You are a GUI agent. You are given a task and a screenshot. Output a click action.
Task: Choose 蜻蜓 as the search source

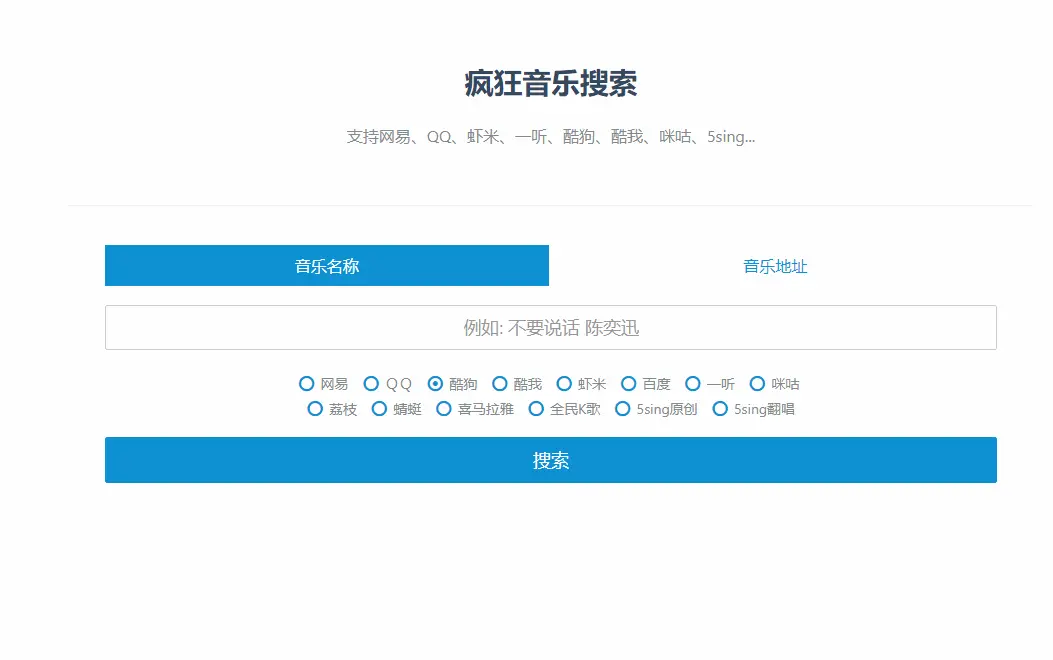click(x=379, y=409)
